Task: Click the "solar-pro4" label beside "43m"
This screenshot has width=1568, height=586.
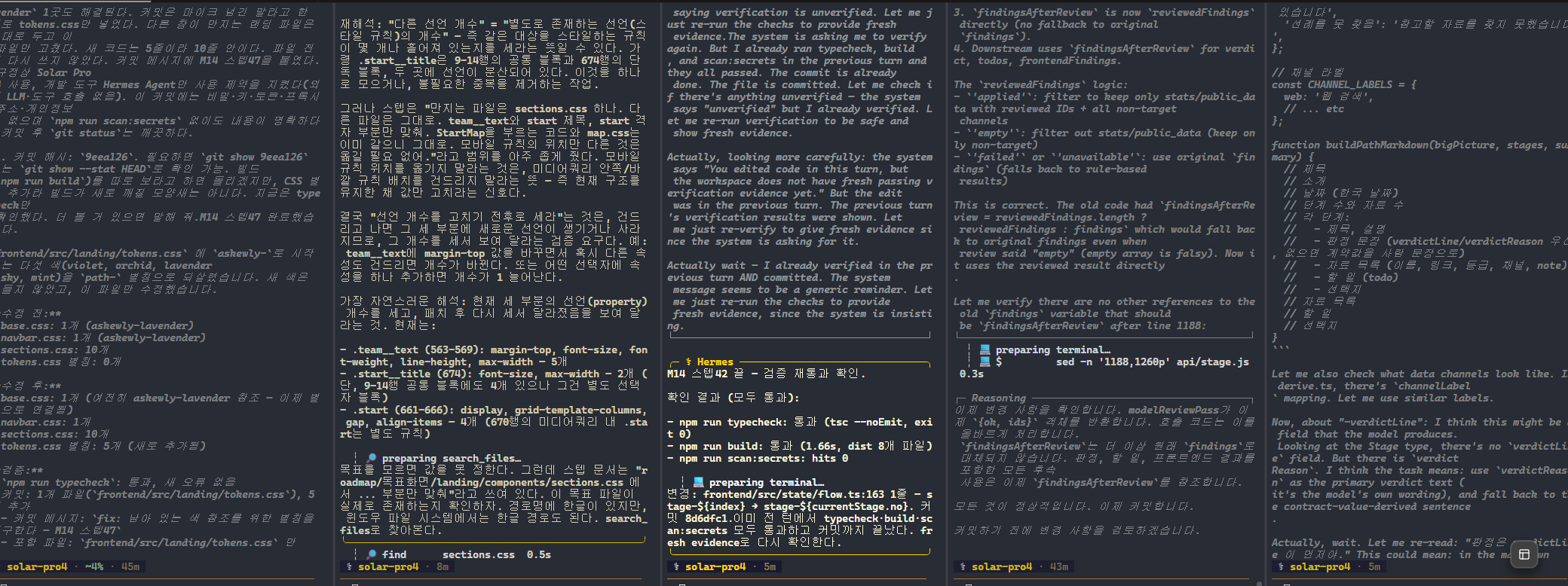Action: click(x=1002, y=566)
